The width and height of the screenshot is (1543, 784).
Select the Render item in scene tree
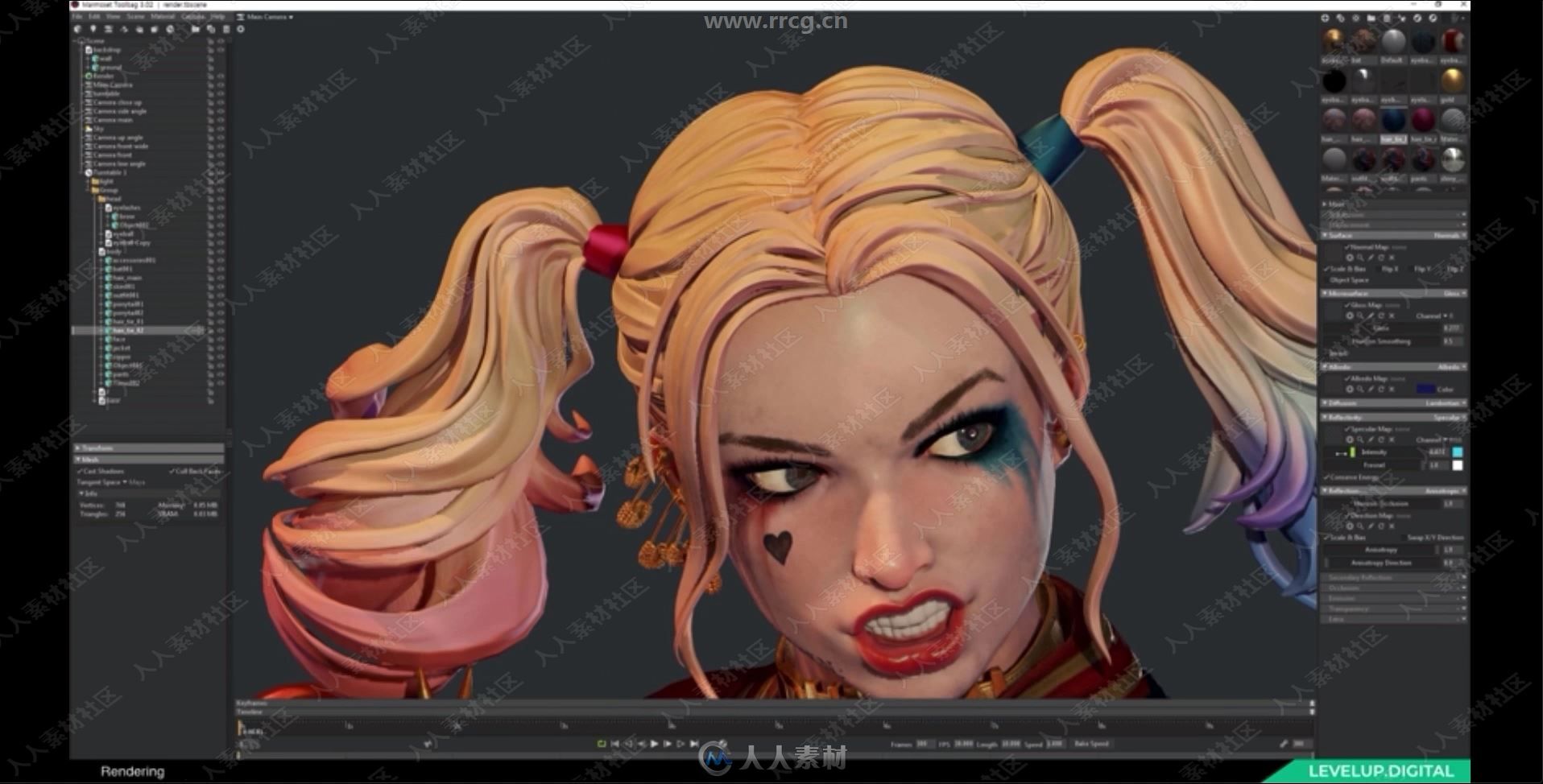(x=103, y=76)
